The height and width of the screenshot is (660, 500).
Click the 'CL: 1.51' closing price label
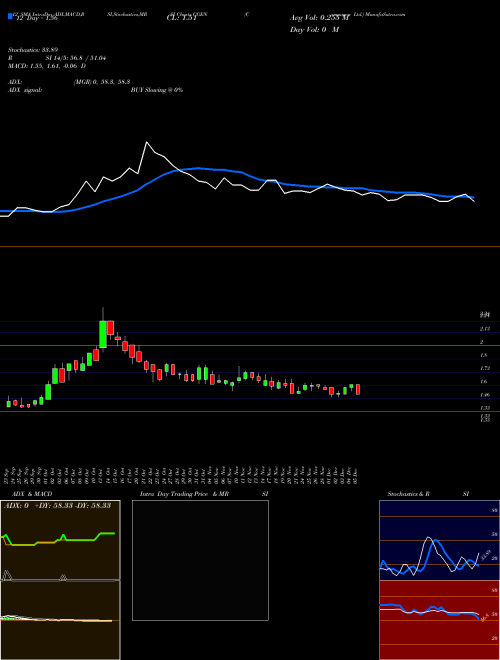click(182, 18)
